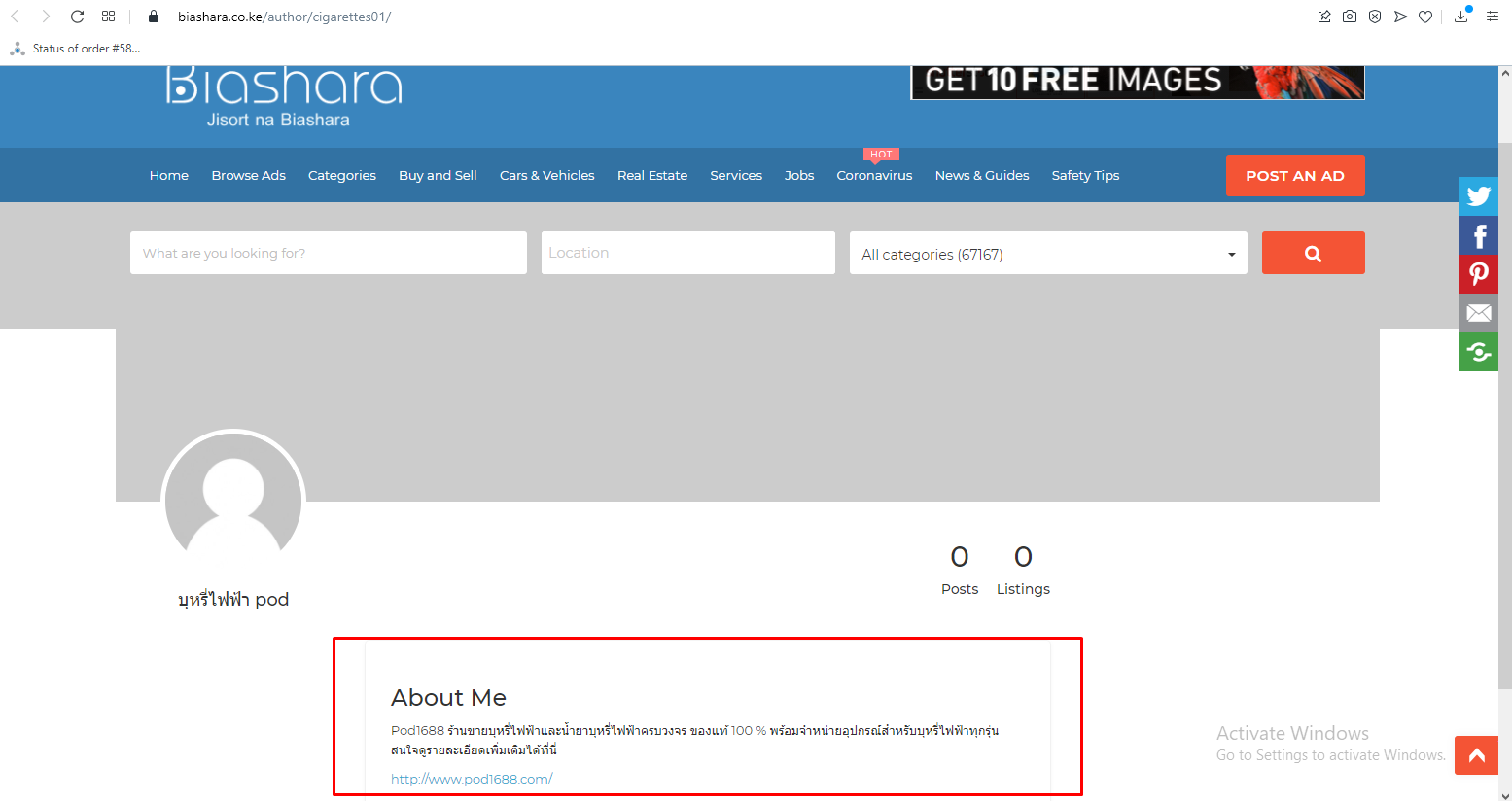Screen dimensions: 1512x801
Task: Click the GET 10 FREE IMAGES banner
Action: [1137, 82]
